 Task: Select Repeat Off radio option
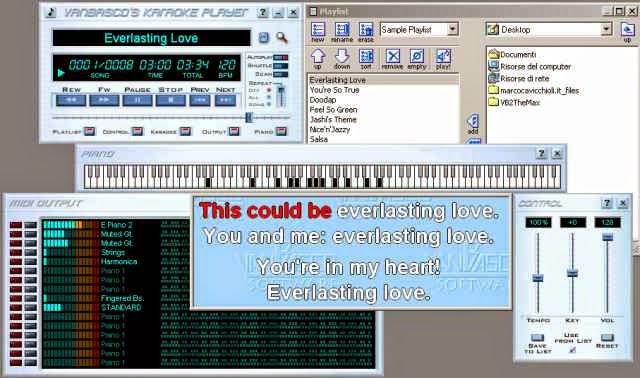coord(269,90)
